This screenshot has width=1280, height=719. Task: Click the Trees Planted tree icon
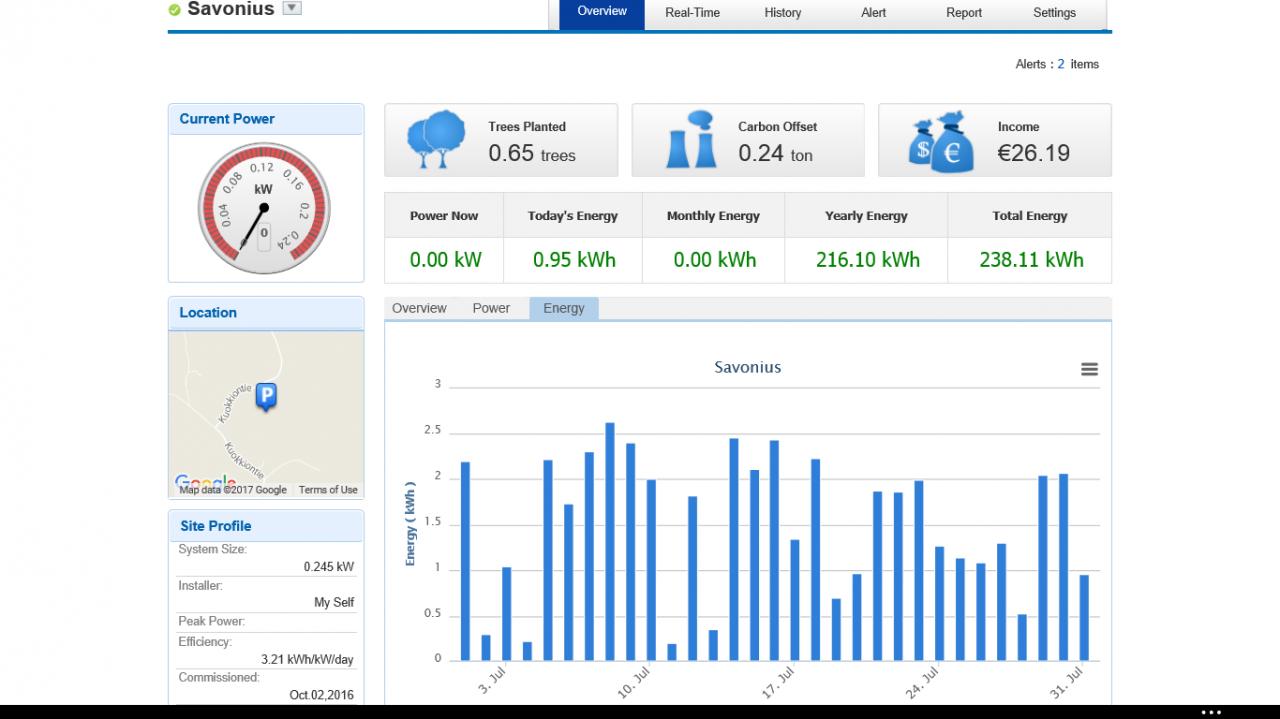436,140
